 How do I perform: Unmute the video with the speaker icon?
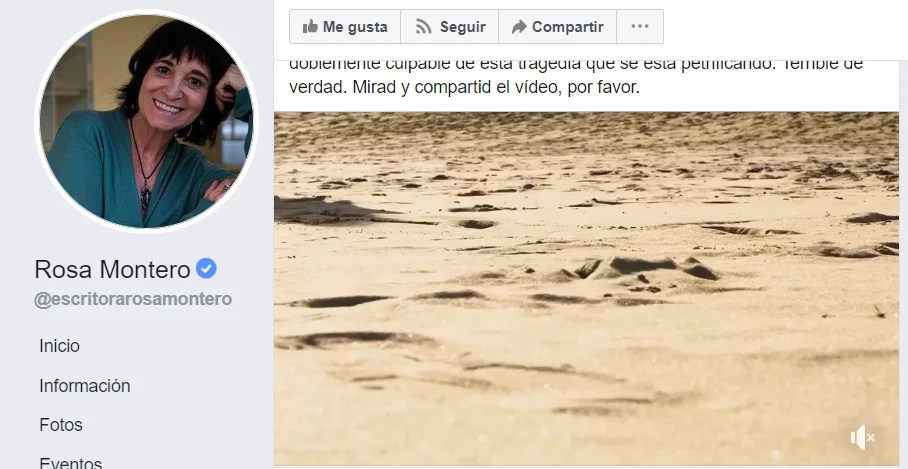point(862,437)
